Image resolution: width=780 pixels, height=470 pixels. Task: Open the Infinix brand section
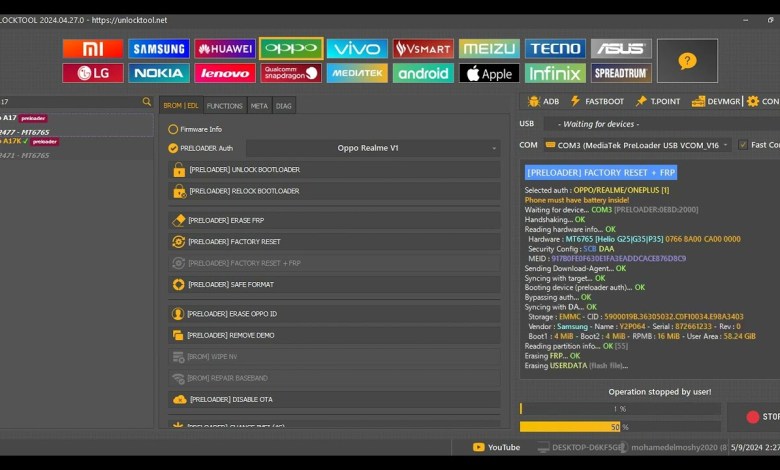click(x=555, y=73)
